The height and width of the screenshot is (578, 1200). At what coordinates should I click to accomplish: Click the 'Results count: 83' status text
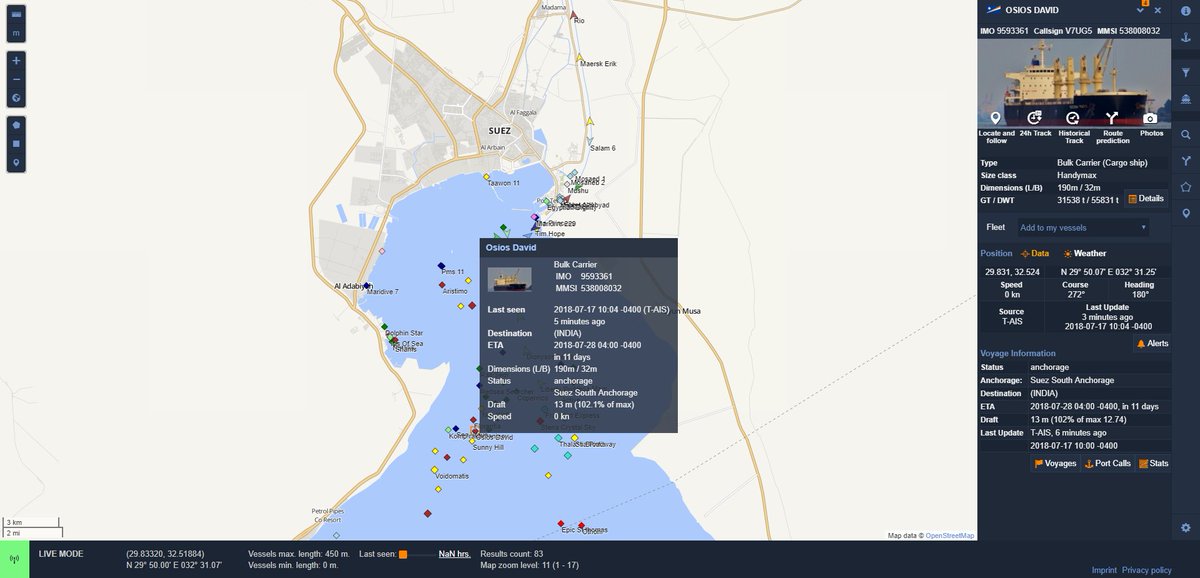[x=512, y=554]
